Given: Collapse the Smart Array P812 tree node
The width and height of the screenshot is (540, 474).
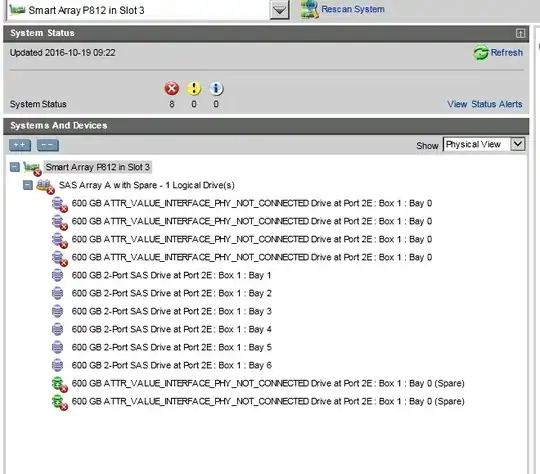Looking at the screenshot, I should (15, 167).
